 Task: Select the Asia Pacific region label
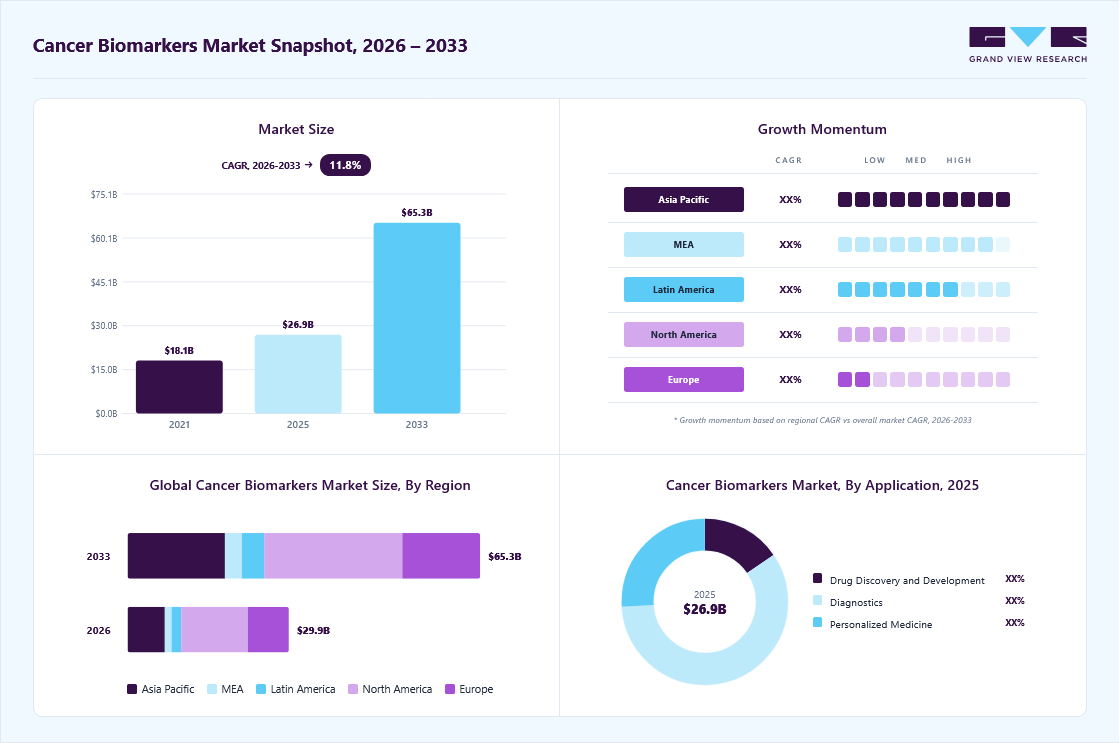click(x=684, y=199)
